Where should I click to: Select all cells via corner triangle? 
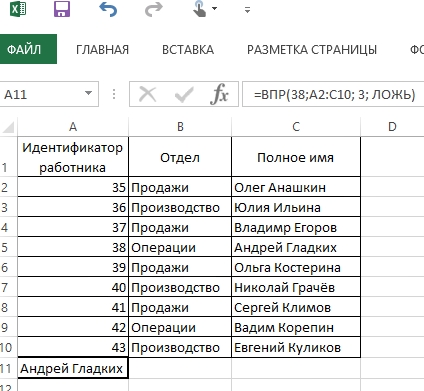[8, 127]
